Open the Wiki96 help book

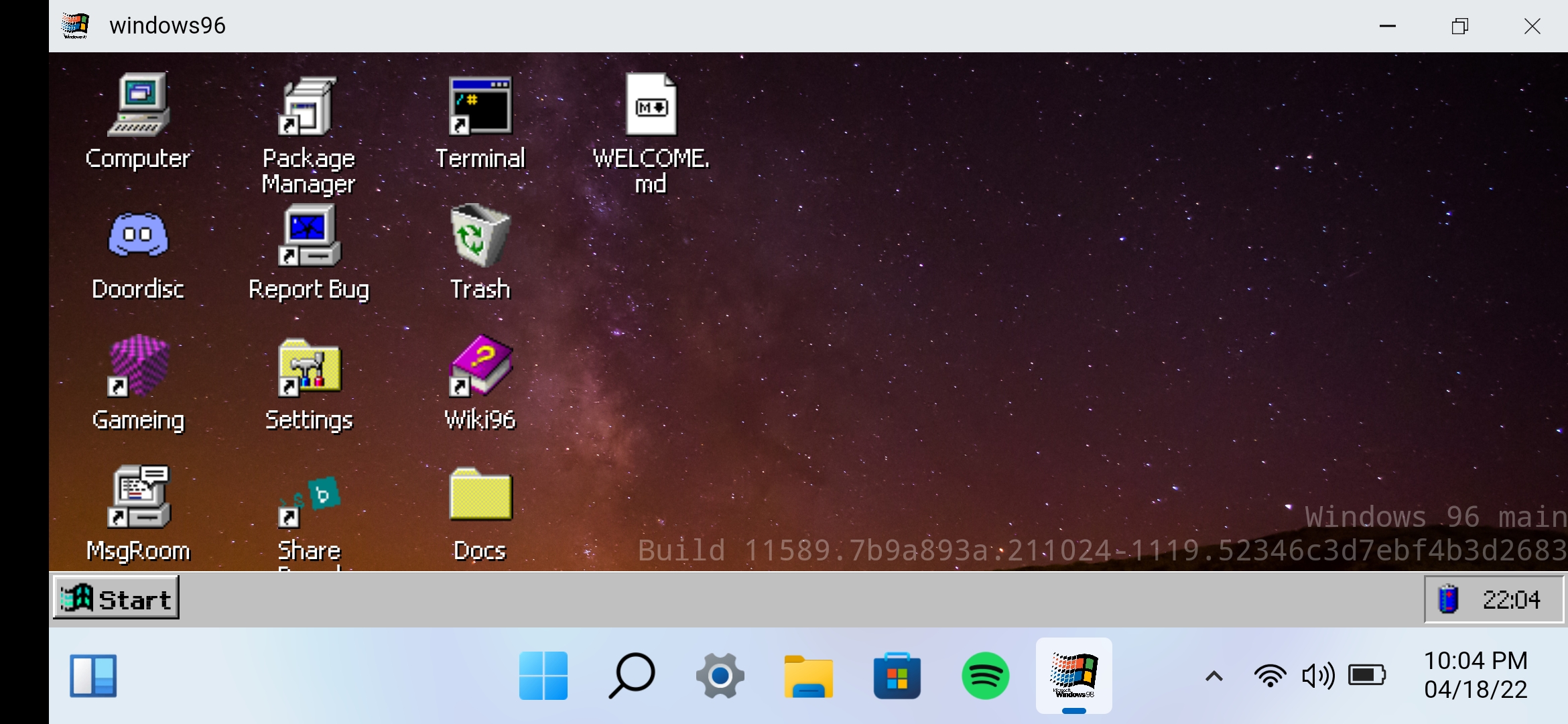tap(480, 382)
